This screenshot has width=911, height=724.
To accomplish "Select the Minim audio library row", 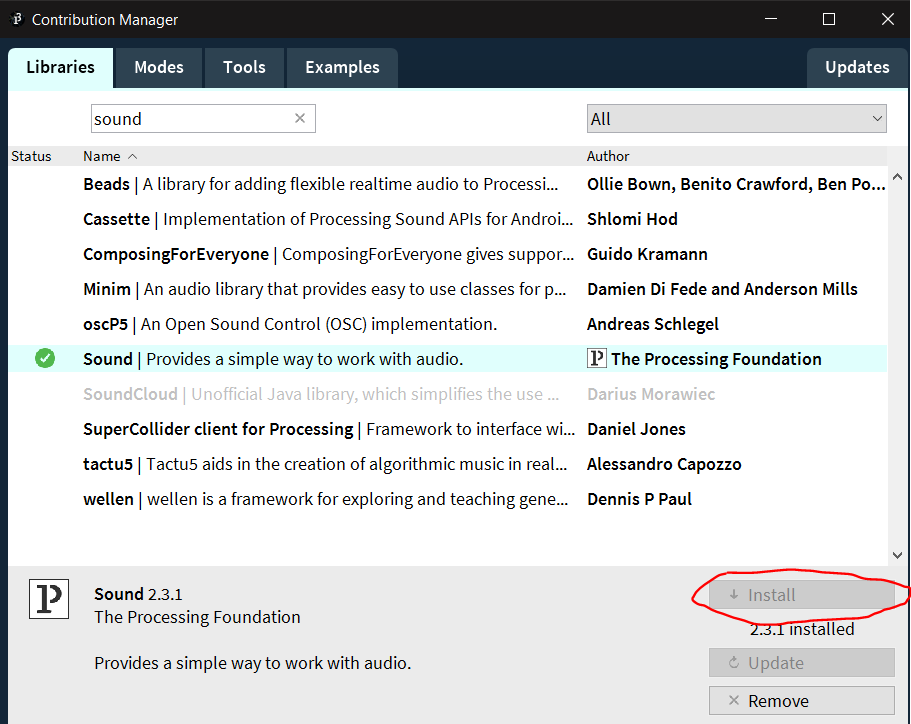I will pos(447,289).
